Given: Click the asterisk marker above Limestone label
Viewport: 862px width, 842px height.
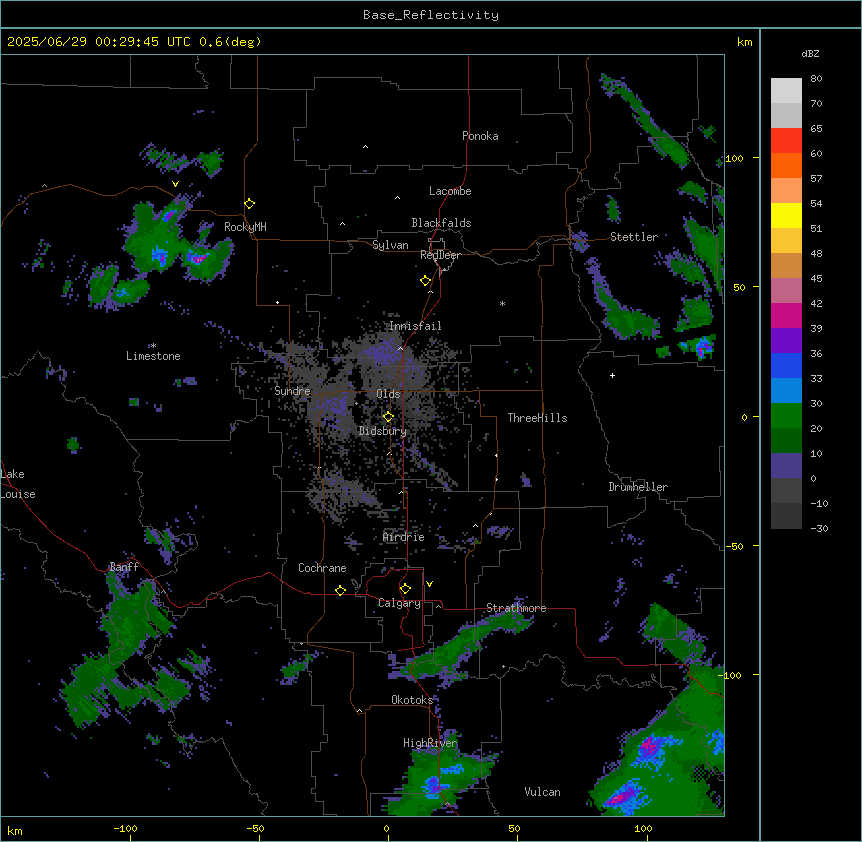Looking at the screenshot, I should 153,346.
